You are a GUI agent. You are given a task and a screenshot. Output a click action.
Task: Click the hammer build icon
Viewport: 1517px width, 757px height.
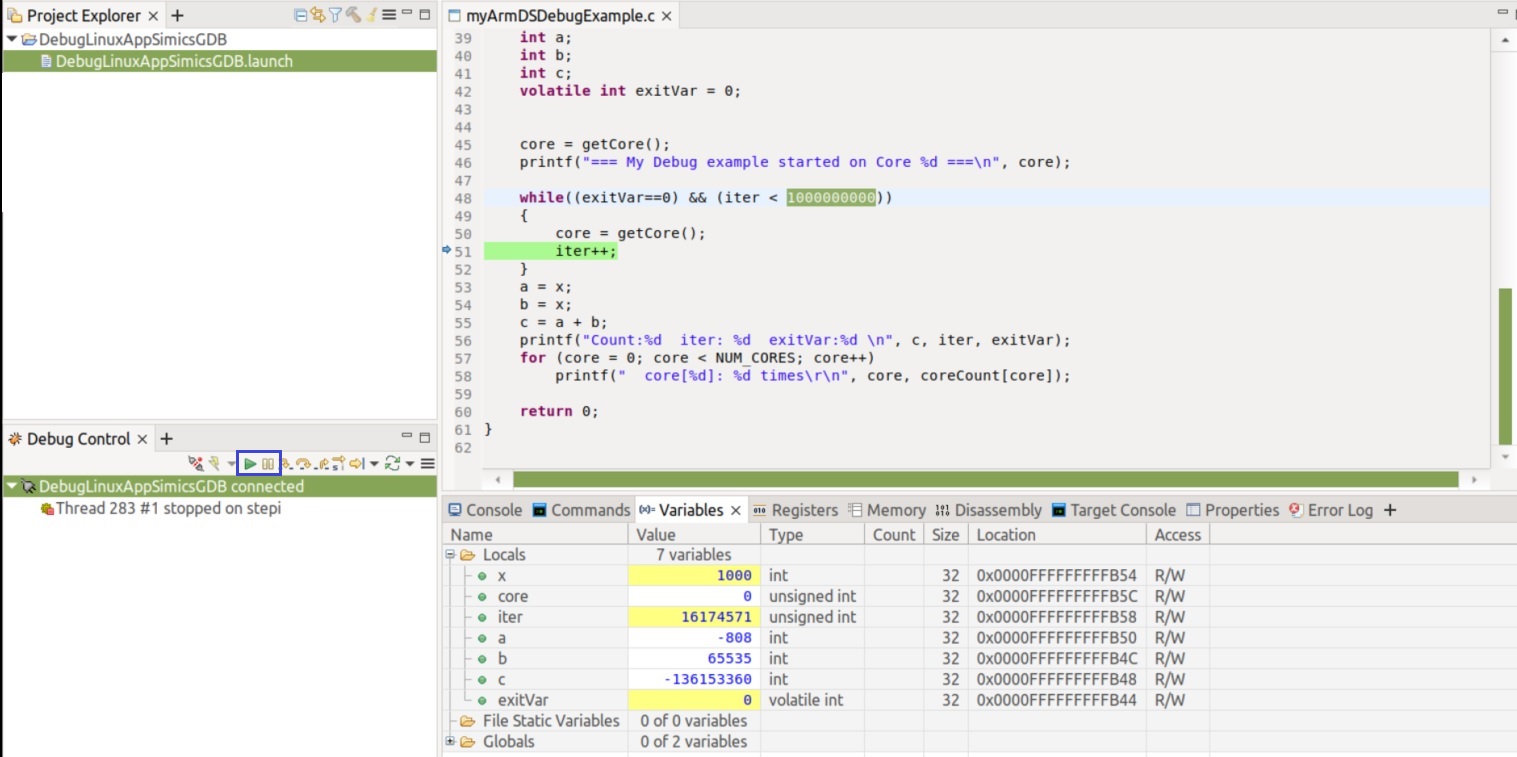(x=353, y=16)
